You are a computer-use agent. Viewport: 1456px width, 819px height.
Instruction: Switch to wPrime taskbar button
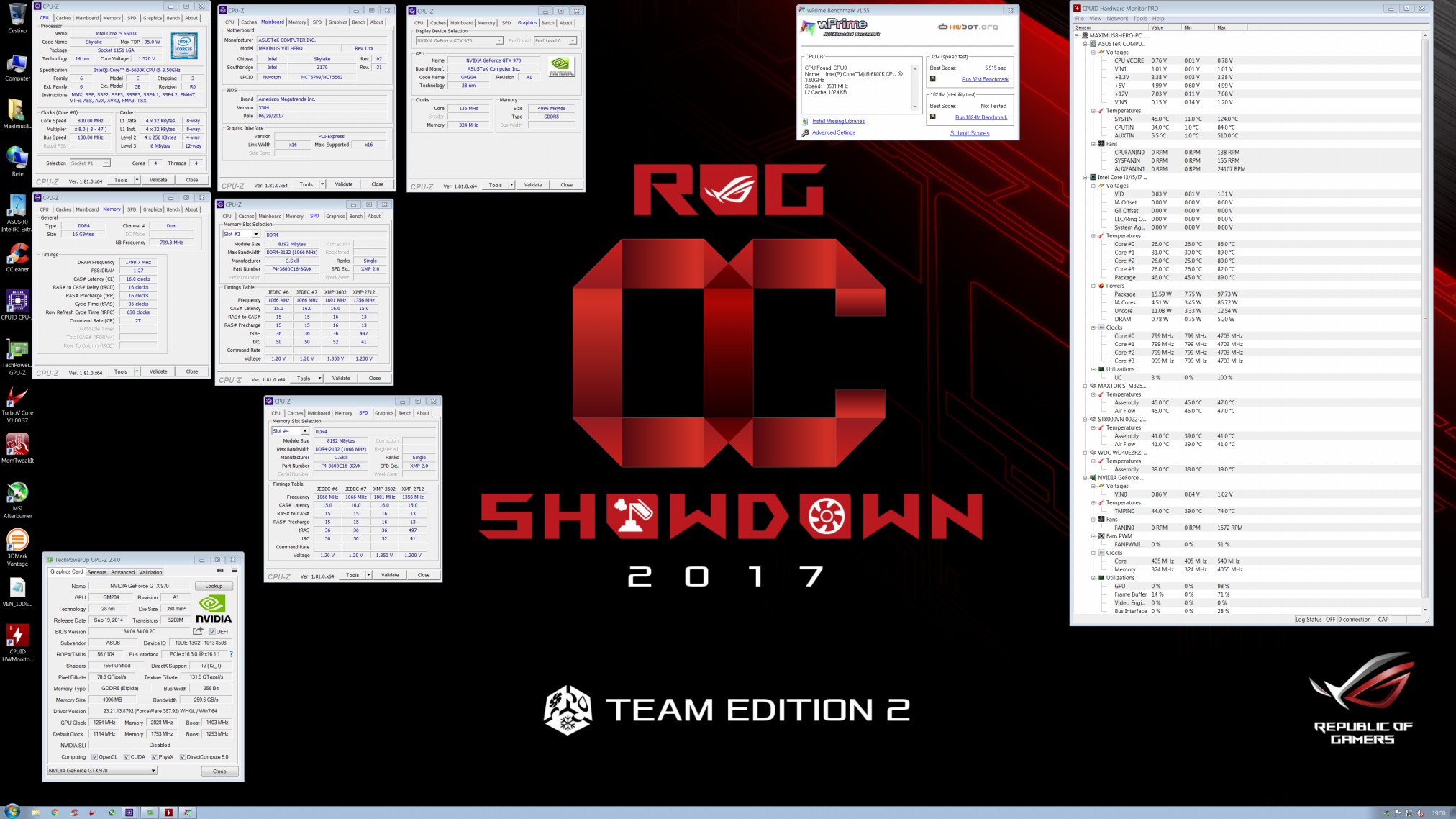(188, 813)
